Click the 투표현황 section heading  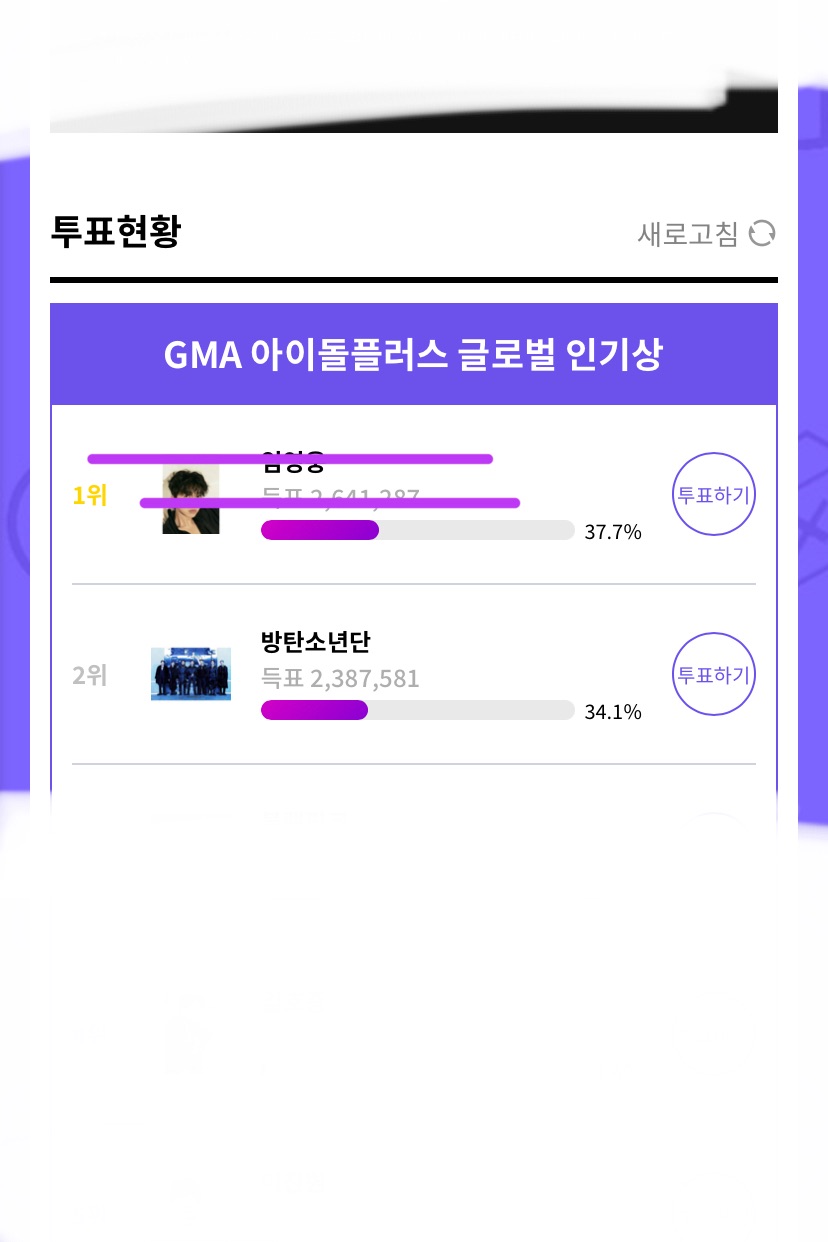pos(115,233)
